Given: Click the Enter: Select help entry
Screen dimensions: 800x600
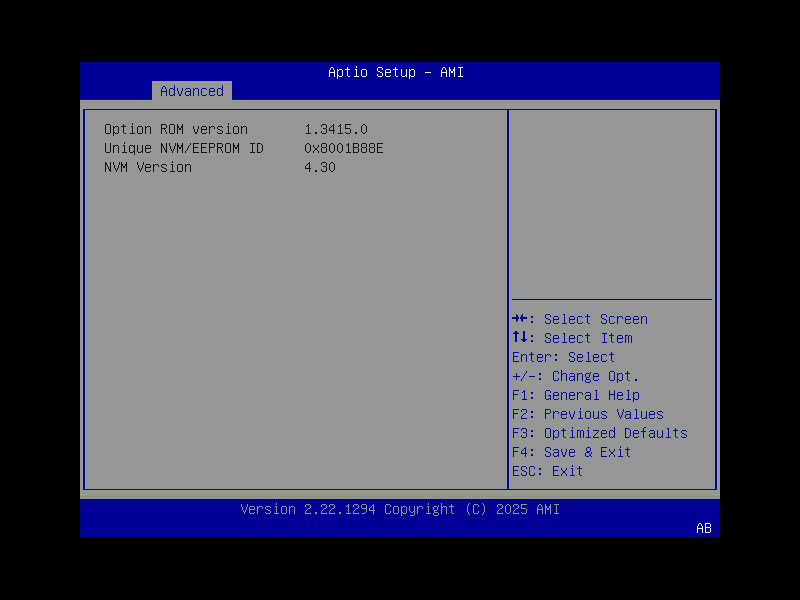Looking at the screenshot, I should [563, 357].
